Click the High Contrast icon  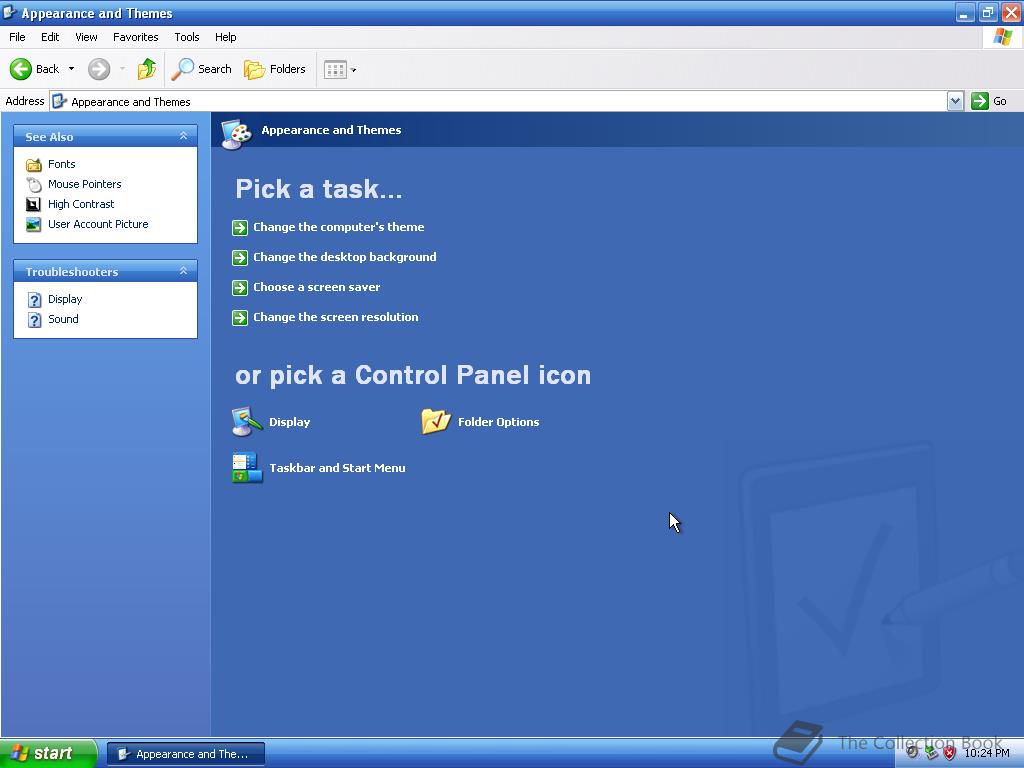click(x=33, y=204)
